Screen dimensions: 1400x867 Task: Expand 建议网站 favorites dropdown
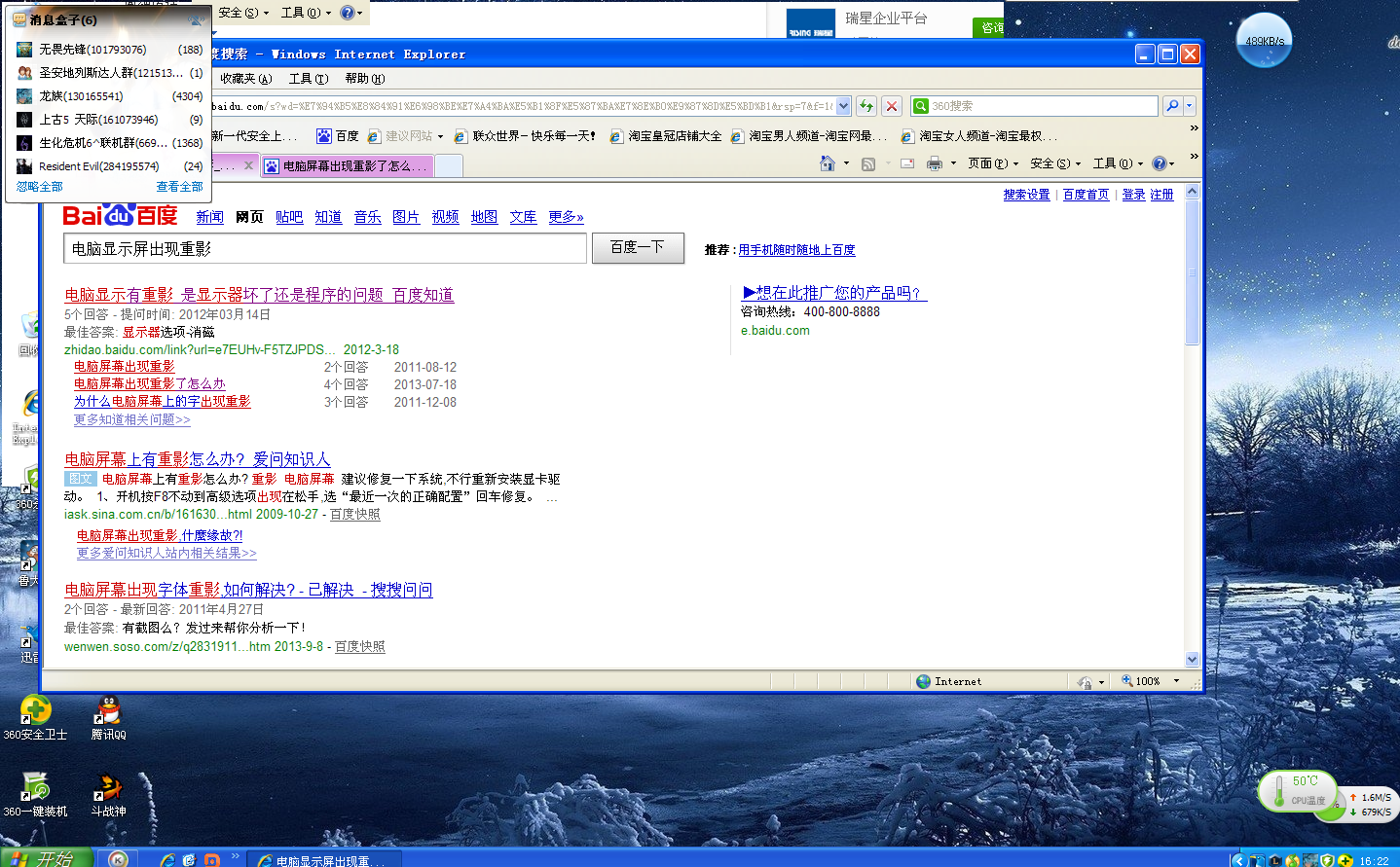coord(440,136)
